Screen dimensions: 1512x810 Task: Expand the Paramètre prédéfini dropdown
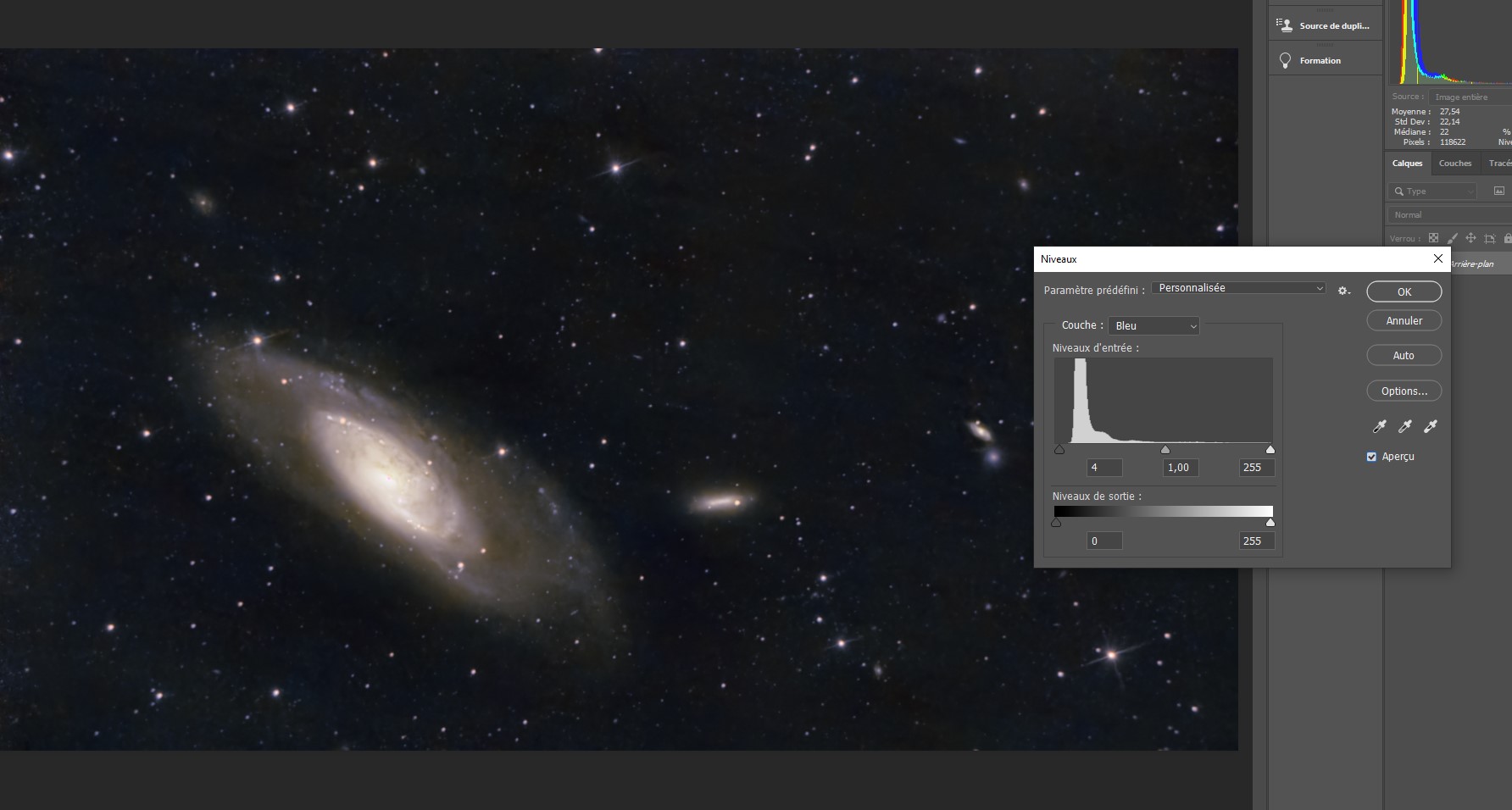coord(1238,288)
